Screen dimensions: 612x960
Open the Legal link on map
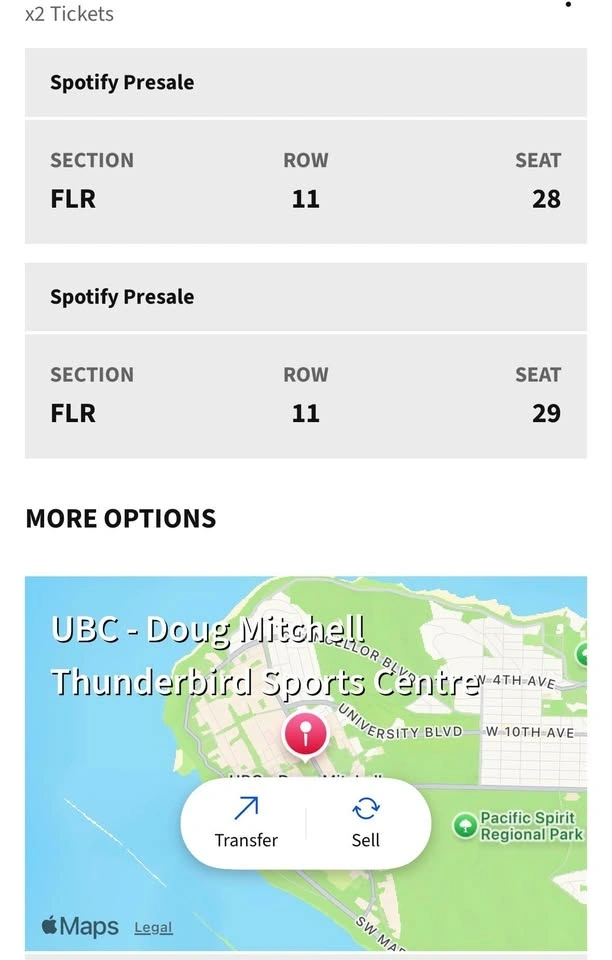point(153,927)
